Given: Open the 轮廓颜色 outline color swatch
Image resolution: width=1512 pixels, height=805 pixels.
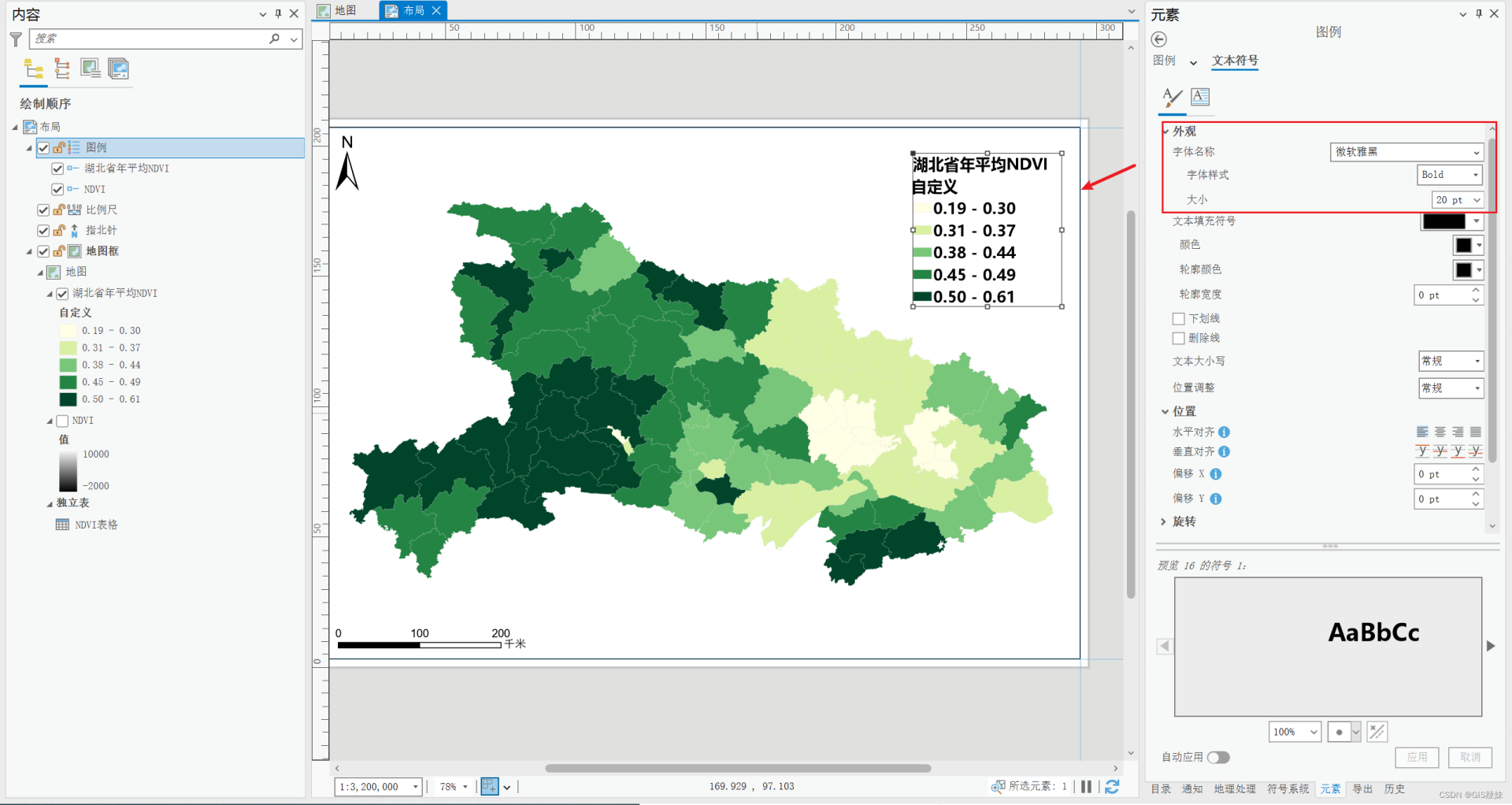Looking at the screenshot, I should click(x=1468, y=270).
